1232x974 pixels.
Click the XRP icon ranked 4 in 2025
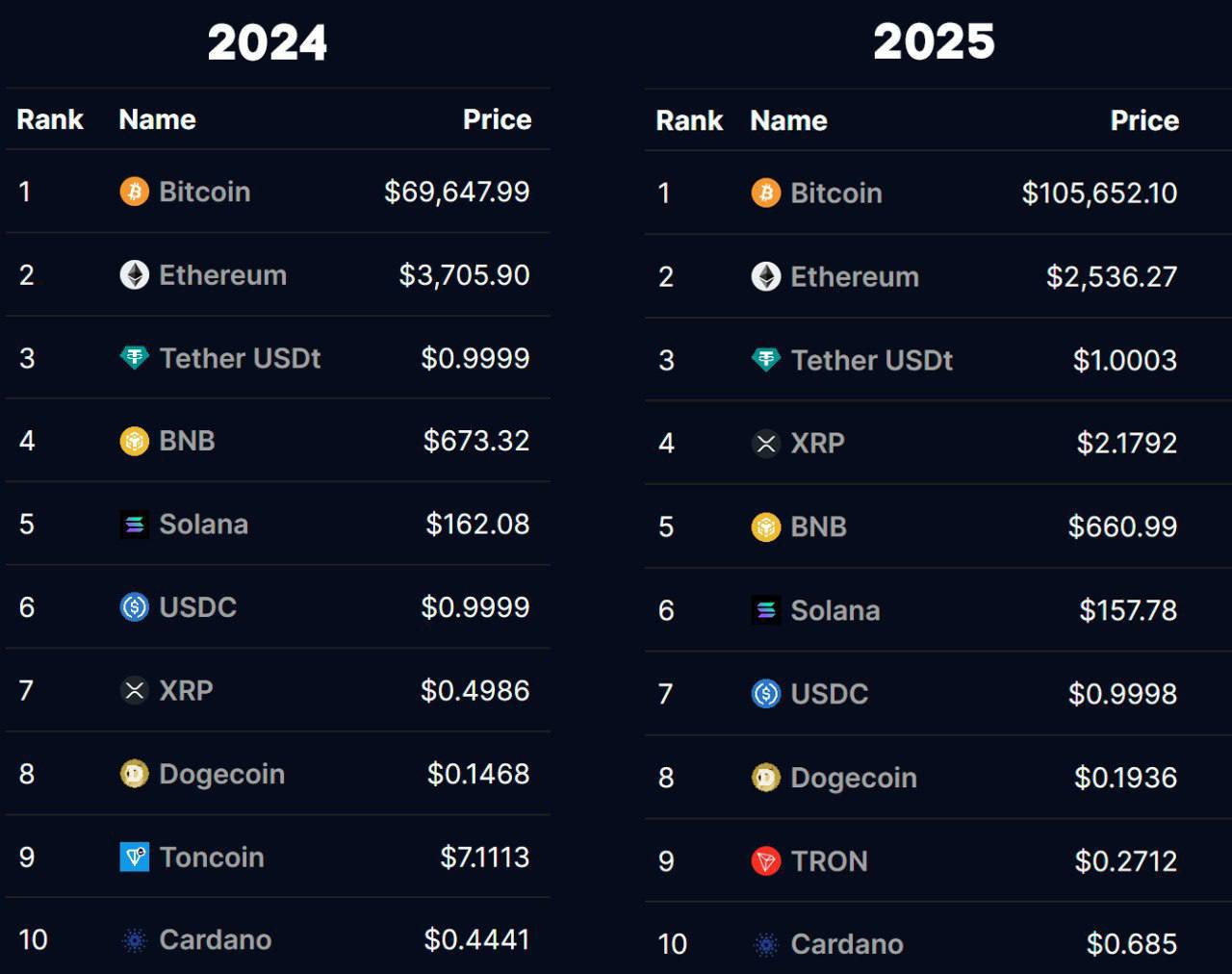766,443
